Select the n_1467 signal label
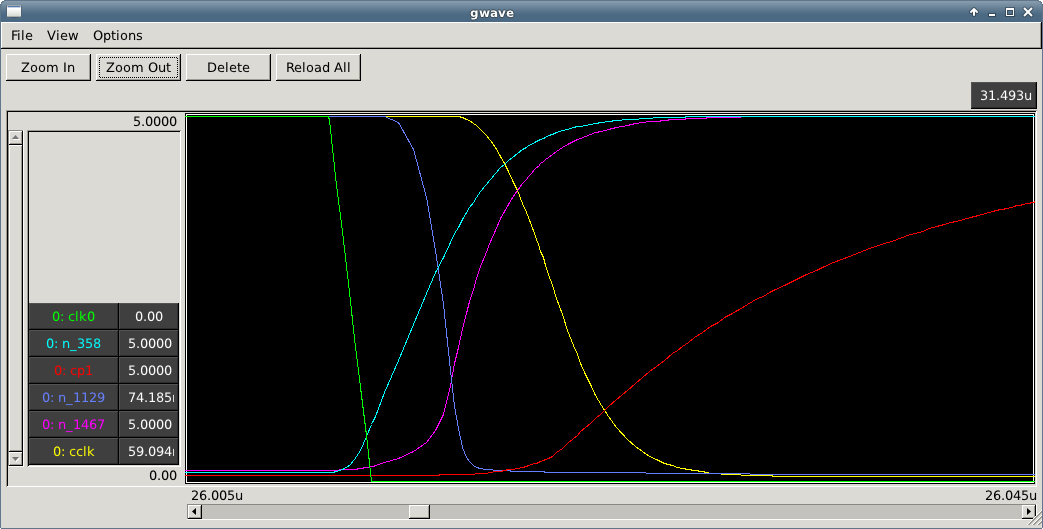The height and width of the screenshot is (529, 1043). [x=73, y=425]
